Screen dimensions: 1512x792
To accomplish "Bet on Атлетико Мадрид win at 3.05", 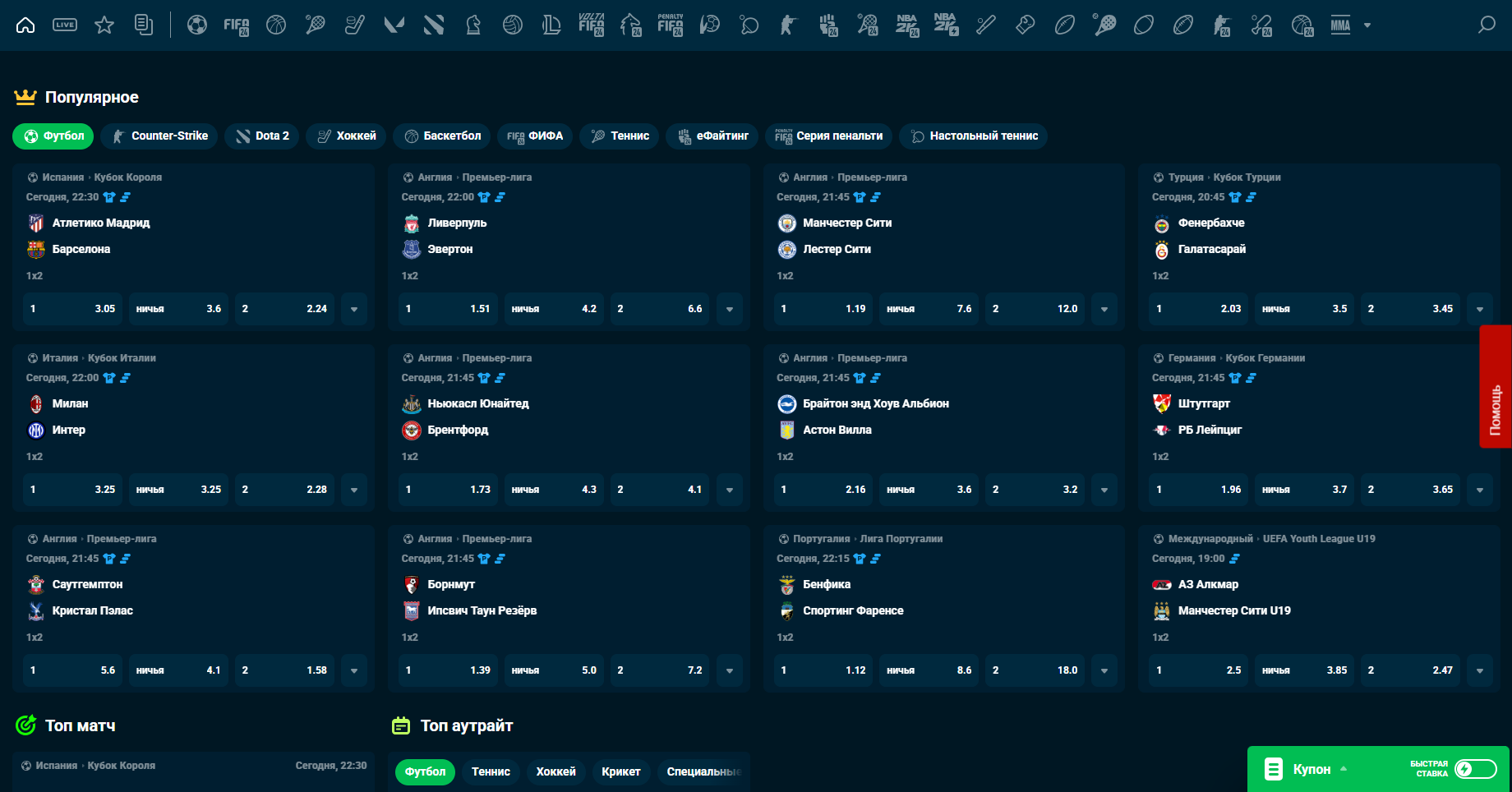I will click(73, 309).
